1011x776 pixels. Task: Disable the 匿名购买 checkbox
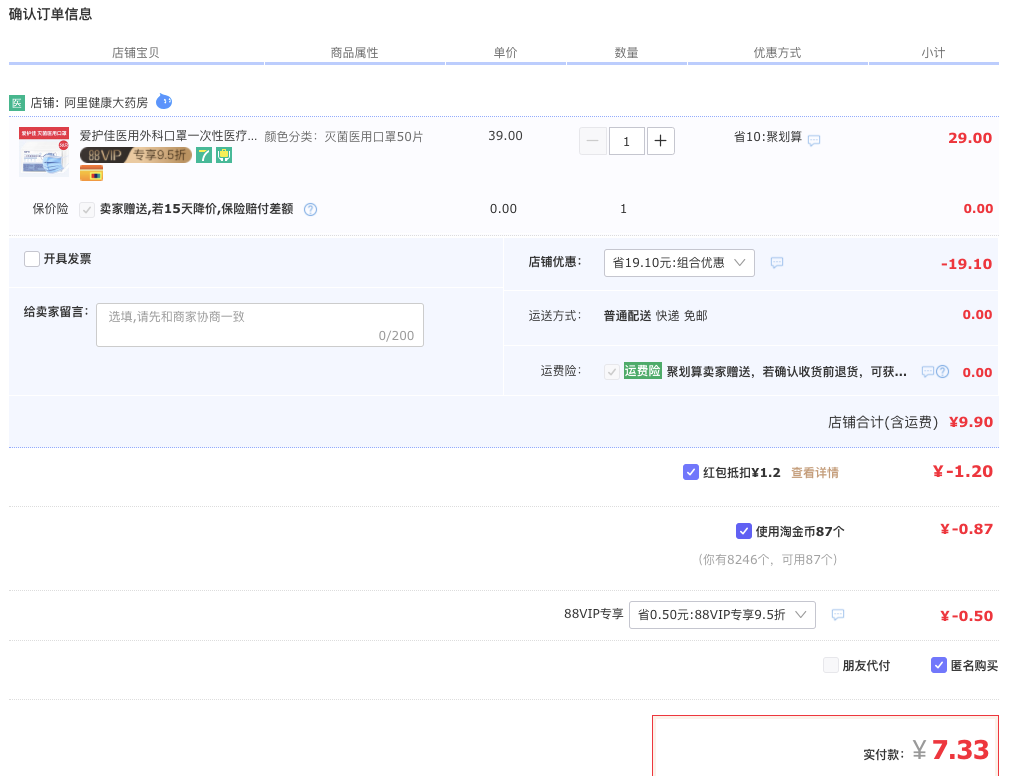tap(939, 665)
